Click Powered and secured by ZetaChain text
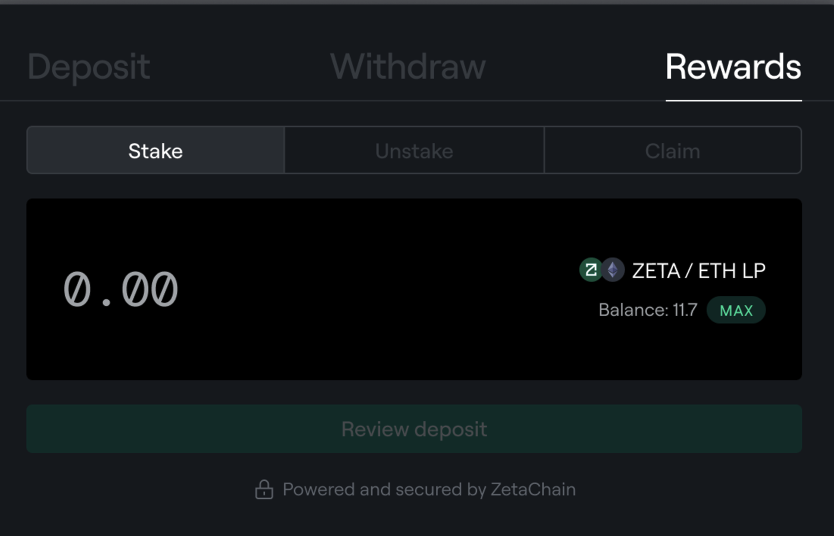The height and width of the screenshot is (536, 834). click(429, 490)
